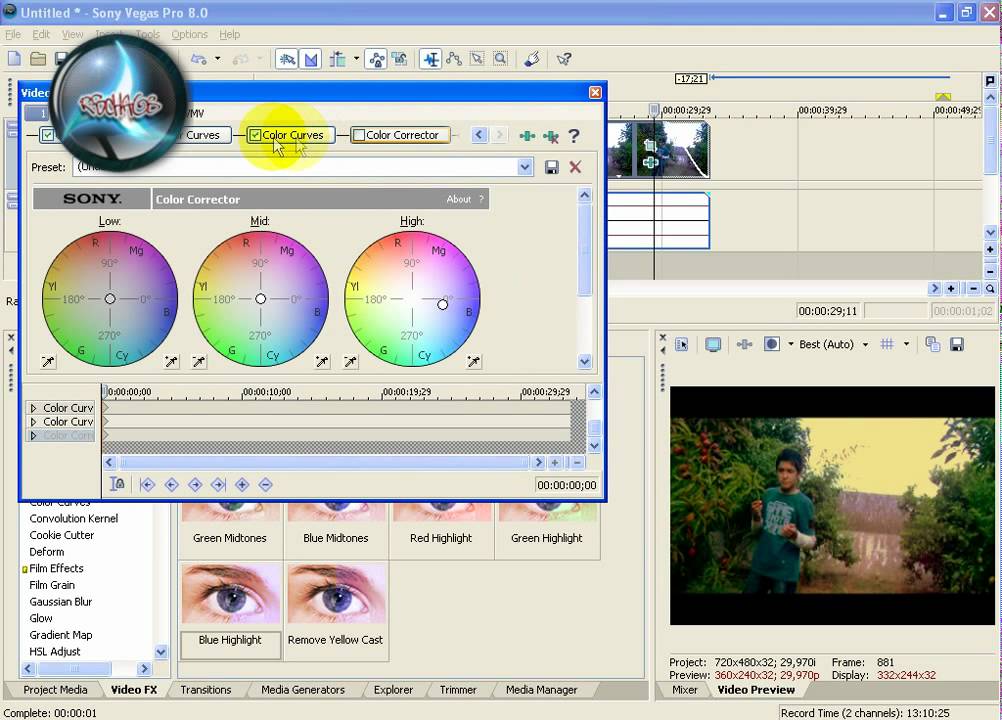Viewport: 1002px width, 720px height.
Task: Click right eyedropper under the High wheel
Action: [x=474, y=362]
